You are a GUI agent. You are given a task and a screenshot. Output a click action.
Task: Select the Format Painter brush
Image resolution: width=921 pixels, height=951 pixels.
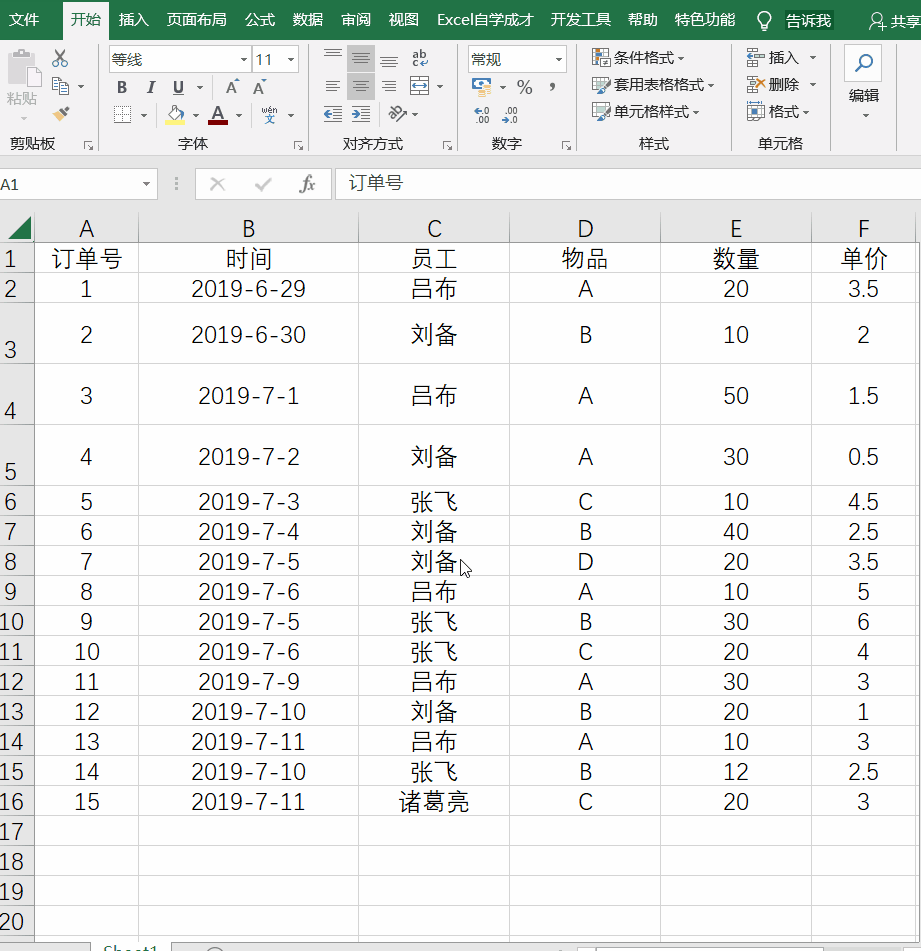(61, 113)
